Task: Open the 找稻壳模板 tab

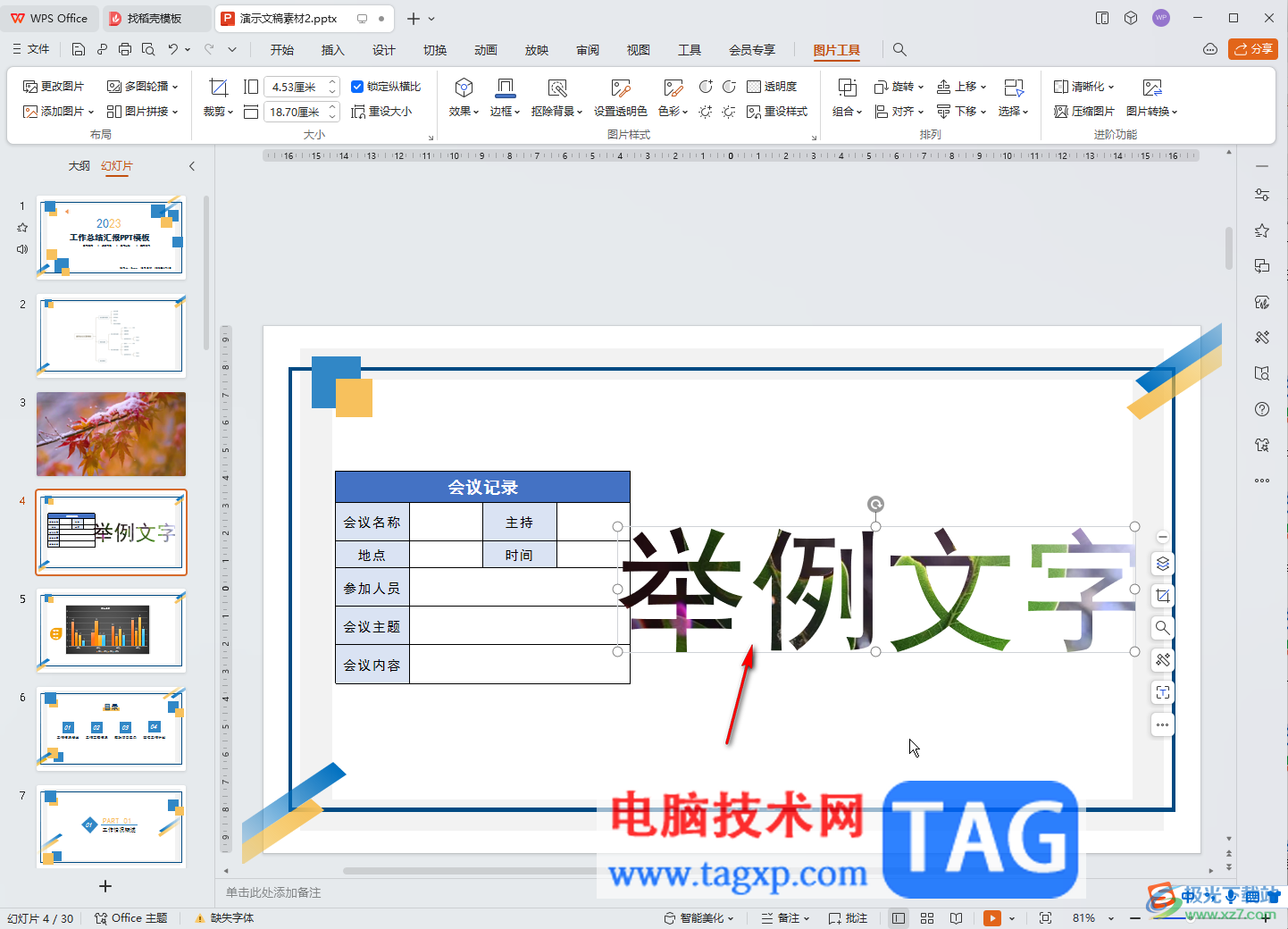Action: coord(155,18)
